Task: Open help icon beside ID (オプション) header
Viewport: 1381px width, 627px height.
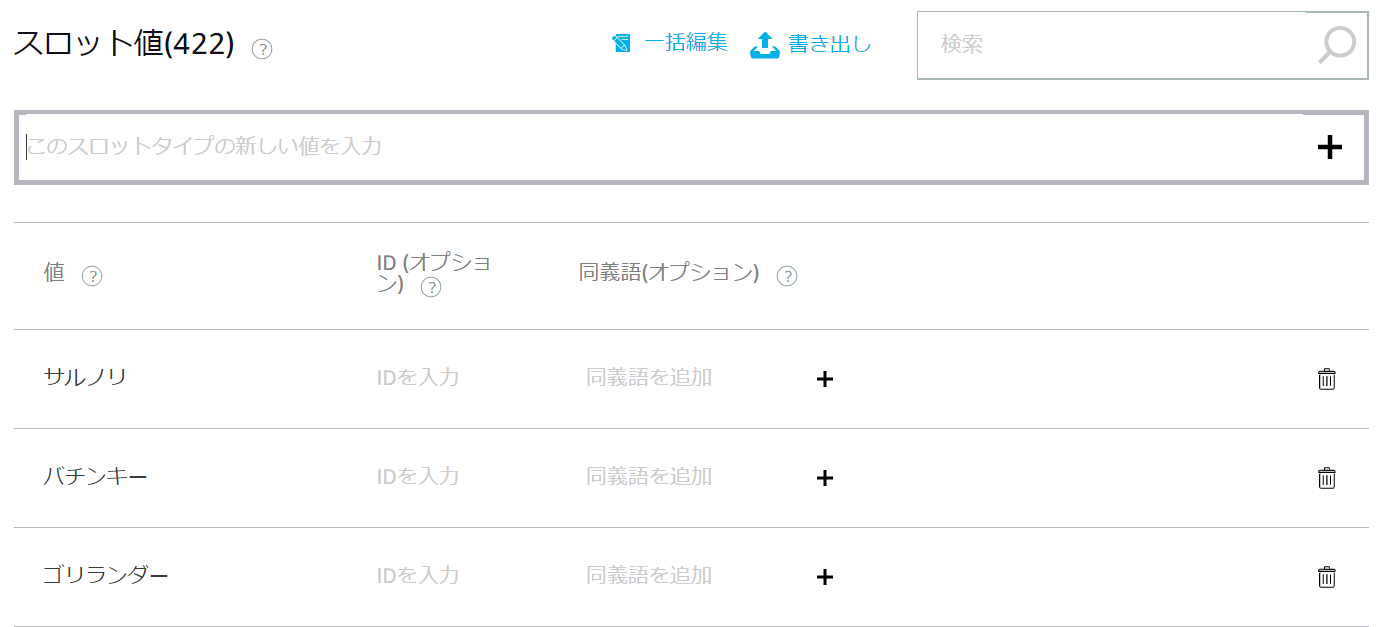Action: click(x=431, y=288)
